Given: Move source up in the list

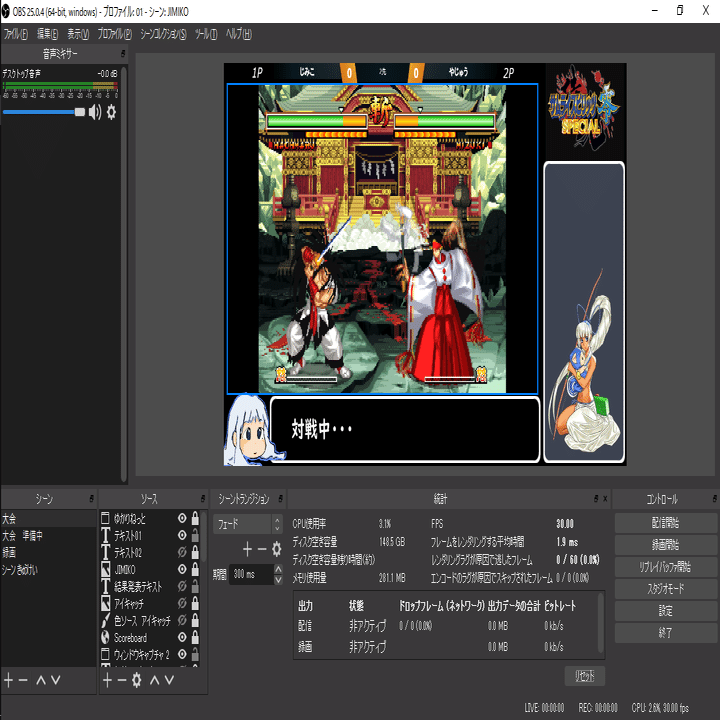Looking at the screenshot, I should [x=154, y=680].
